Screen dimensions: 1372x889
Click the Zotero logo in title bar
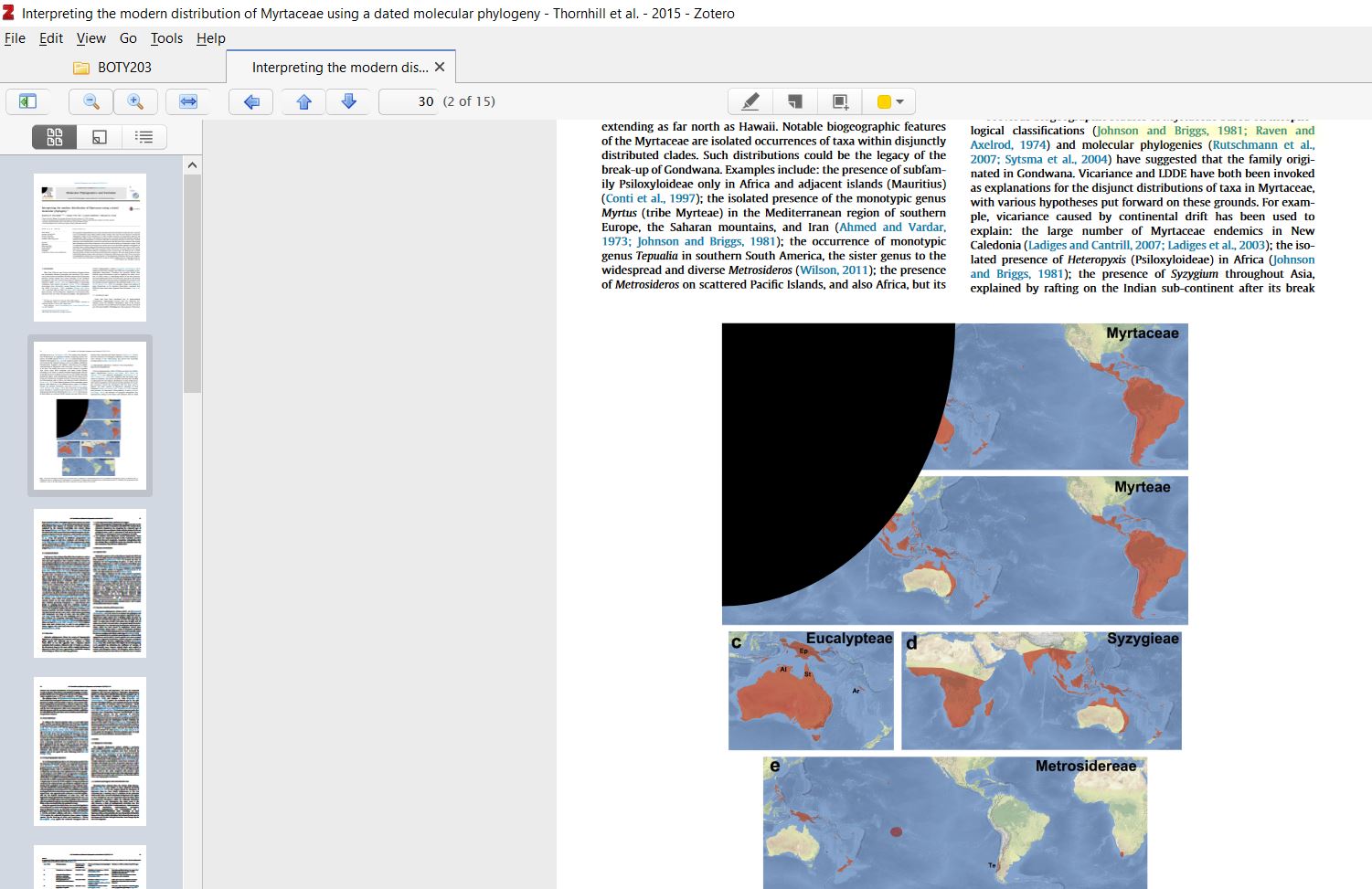(9, 13)
